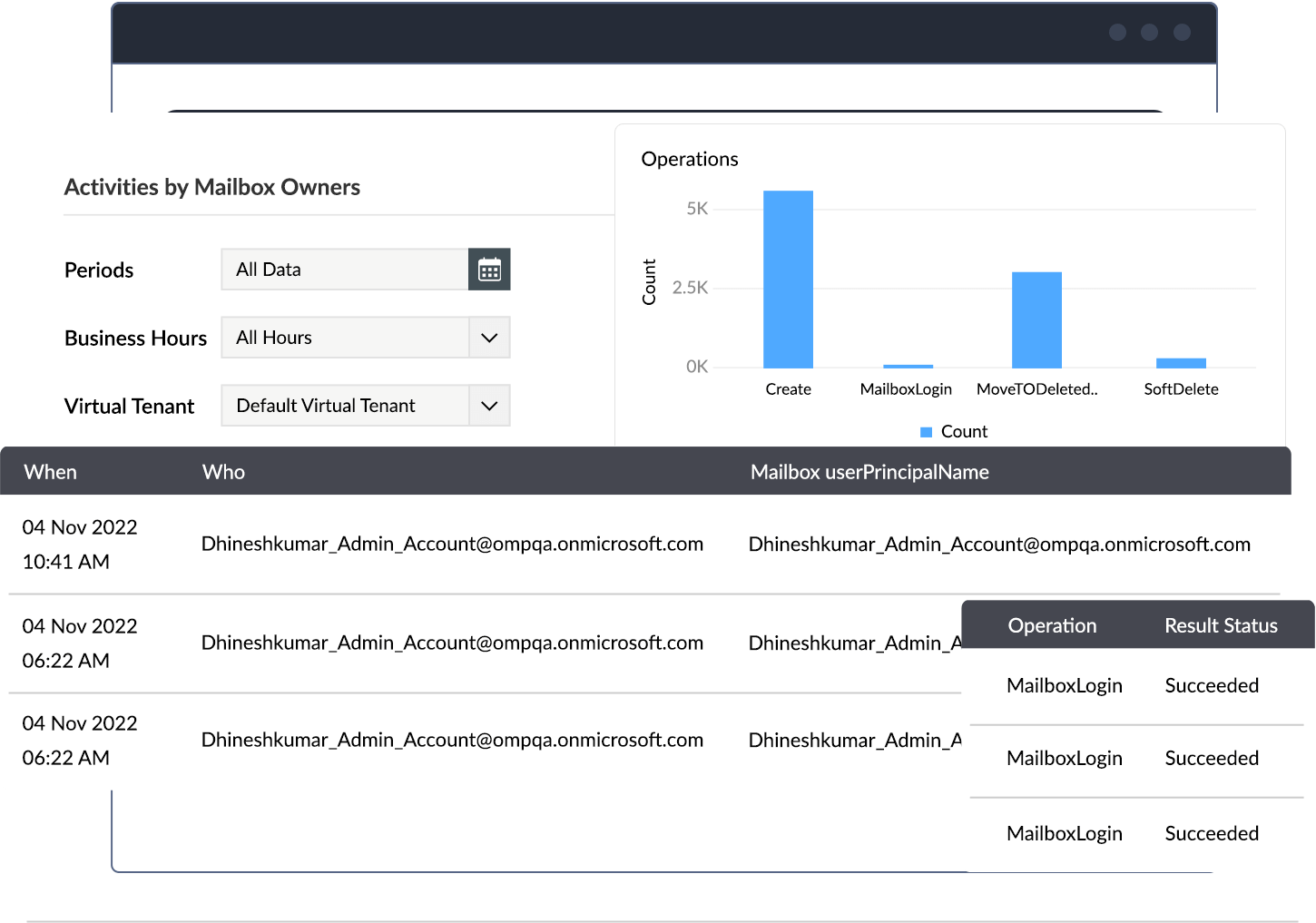
Task: Click the 'Create' axis label
Action: (x=788, y=389)
